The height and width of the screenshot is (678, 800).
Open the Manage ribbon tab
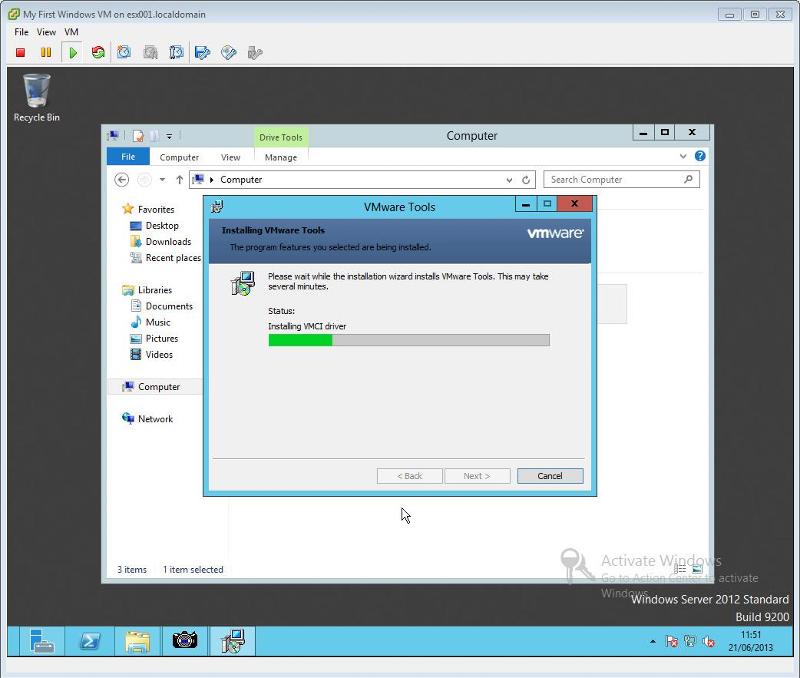tap(281, 157)
